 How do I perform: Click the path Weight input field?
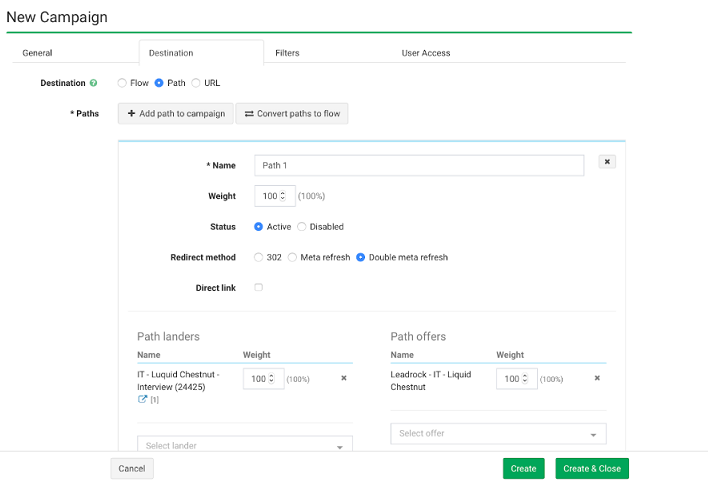(x=275, y=196)
